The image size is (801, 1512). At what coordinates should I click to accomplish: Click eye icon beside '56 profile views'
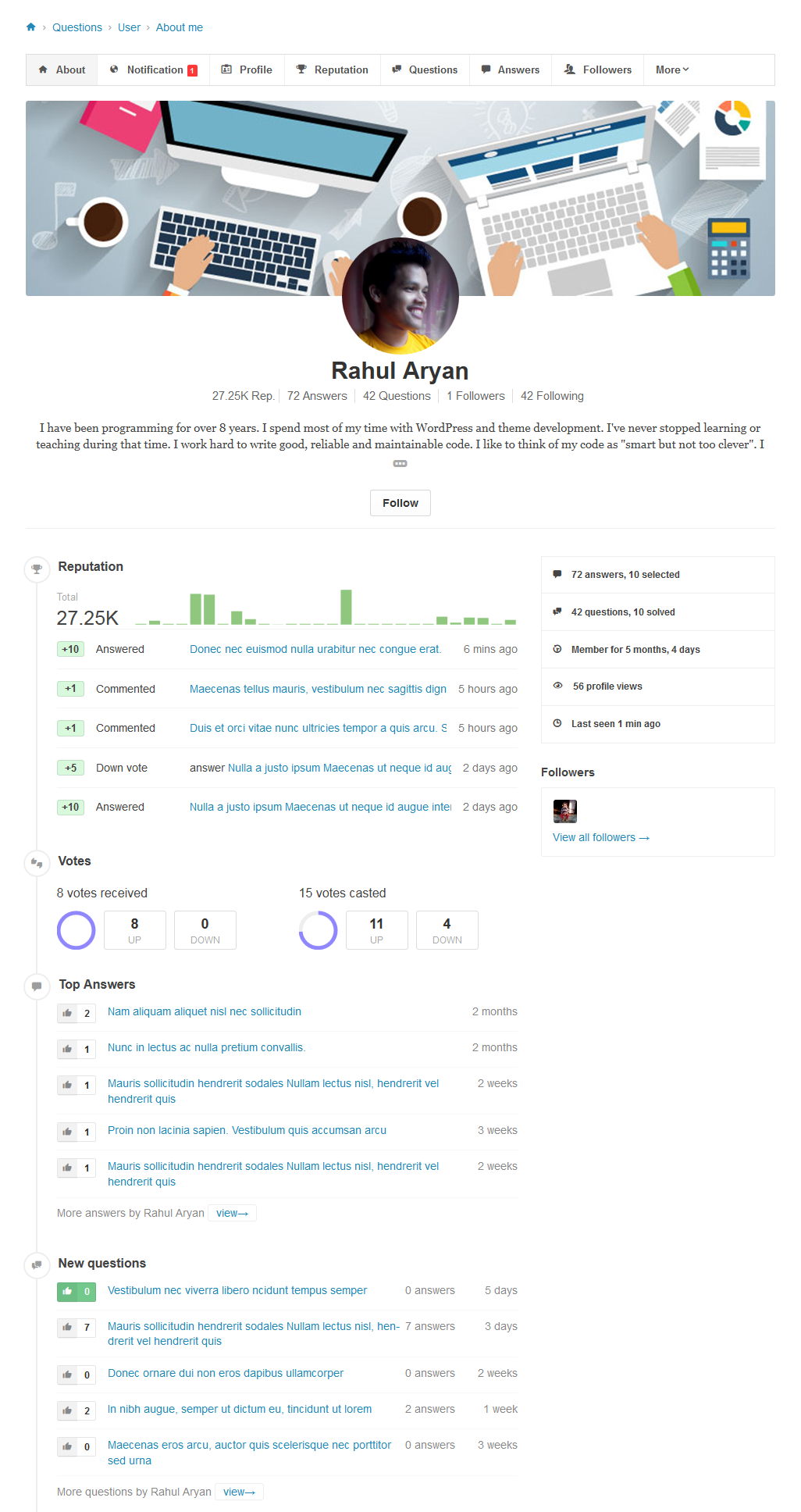point(557,686)
